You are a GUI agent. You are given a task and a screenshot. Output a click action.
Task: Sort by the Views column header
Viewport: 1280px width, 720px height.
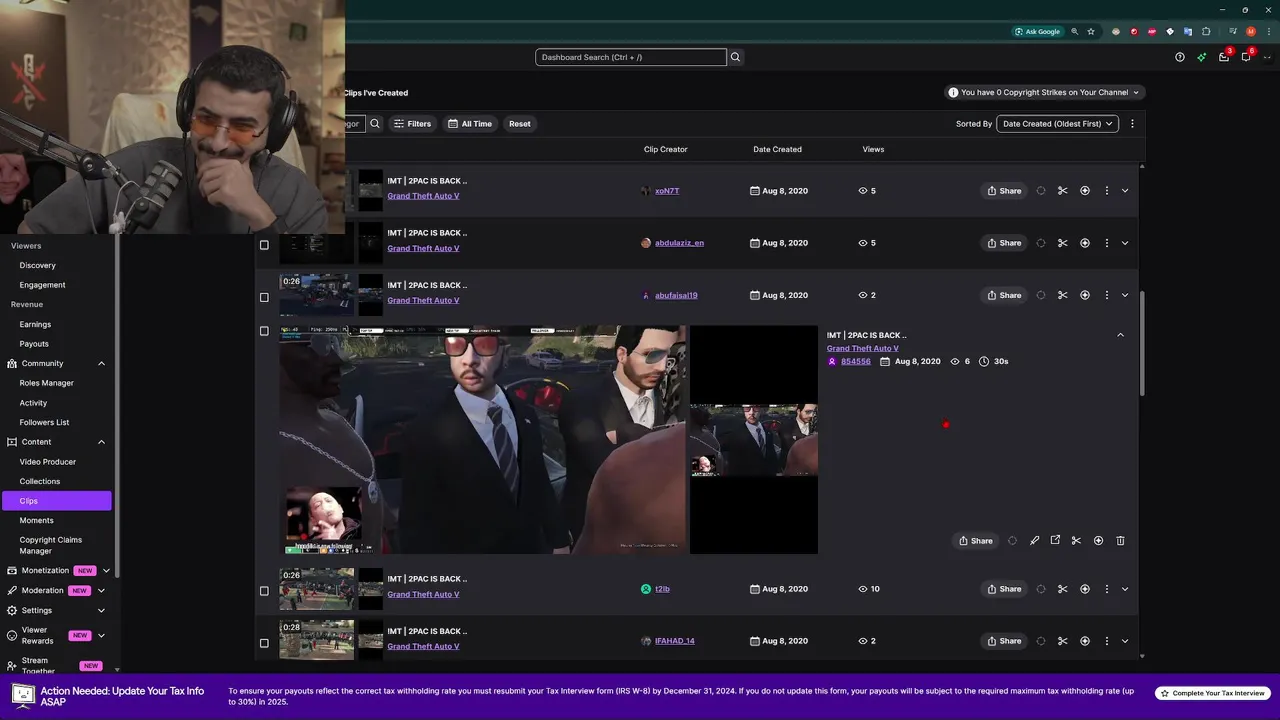pyautogui.click(x=873, y=149)
